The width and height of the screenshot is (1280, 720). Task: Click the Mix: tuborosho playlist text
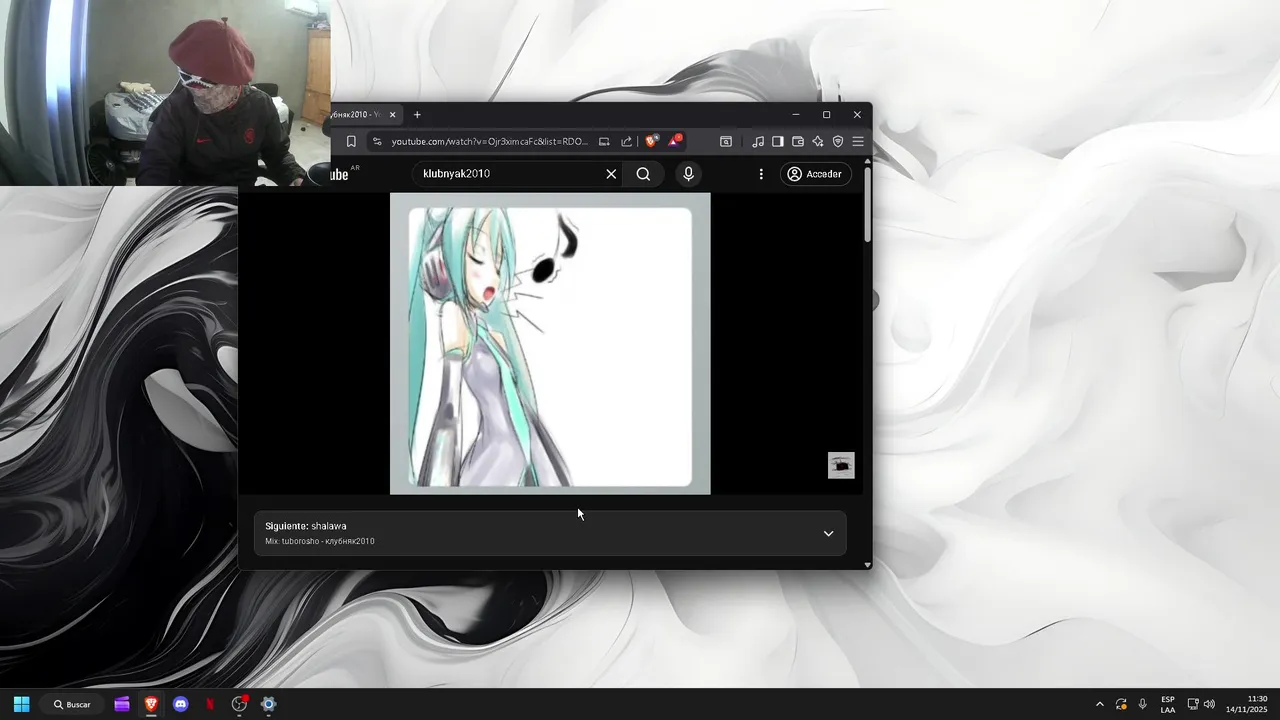pos(320,541)
